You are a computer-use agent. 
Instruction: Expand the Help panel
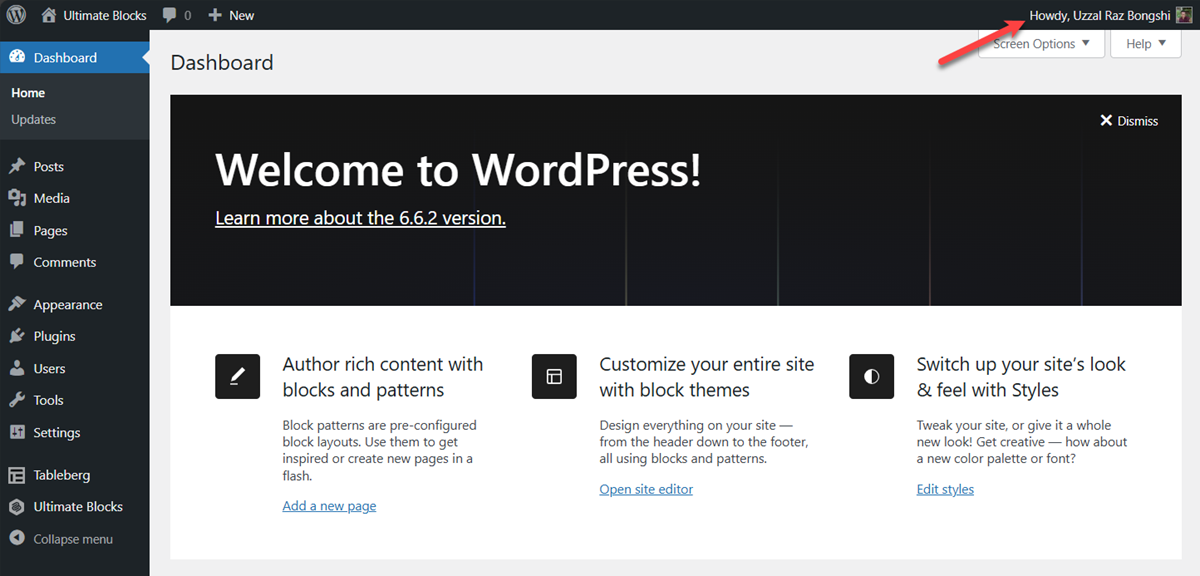coord(1145,43)
